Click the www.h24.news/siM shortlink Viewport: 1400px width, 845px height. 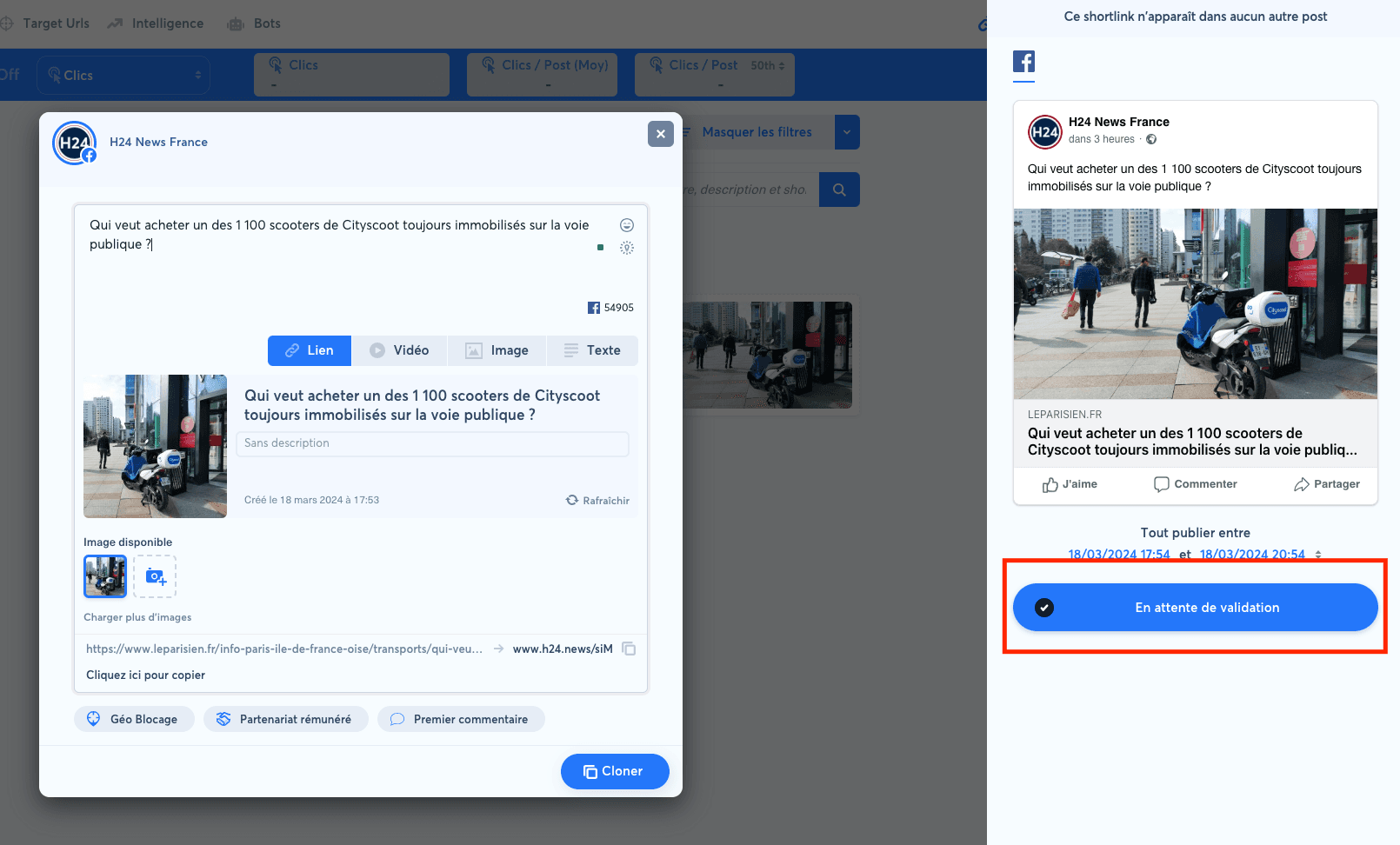pos(563,649)
